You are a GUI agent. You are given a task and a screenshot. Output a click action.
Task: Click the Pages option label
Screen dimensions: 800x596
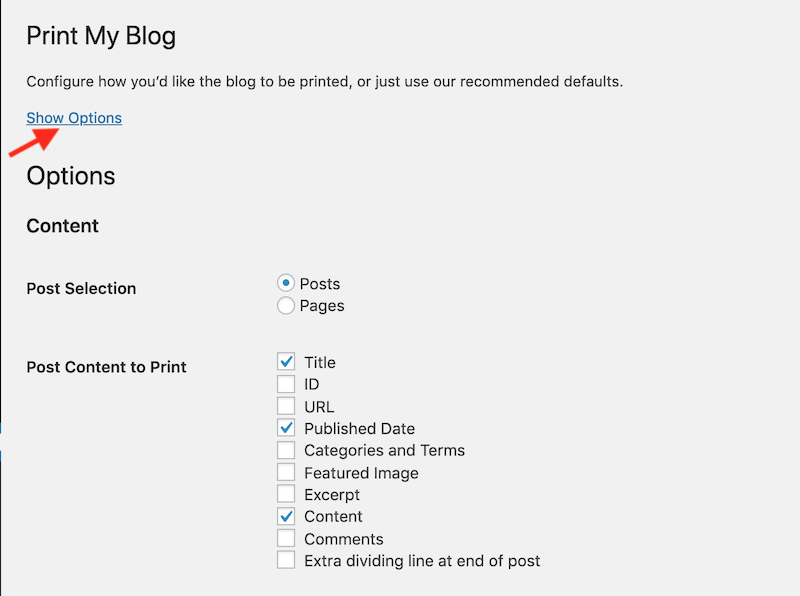[x=322, y=306]
